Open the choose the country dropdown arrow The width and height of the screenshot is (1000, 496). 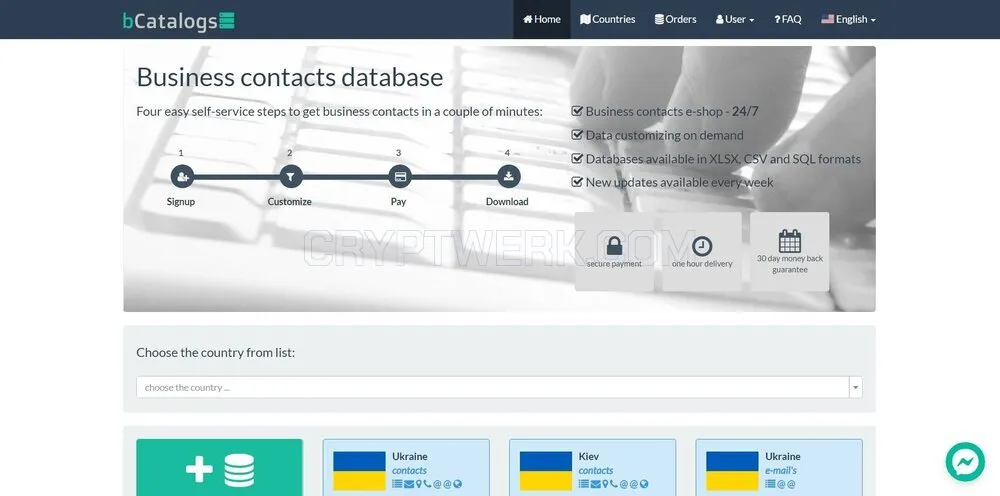[856, 387]
